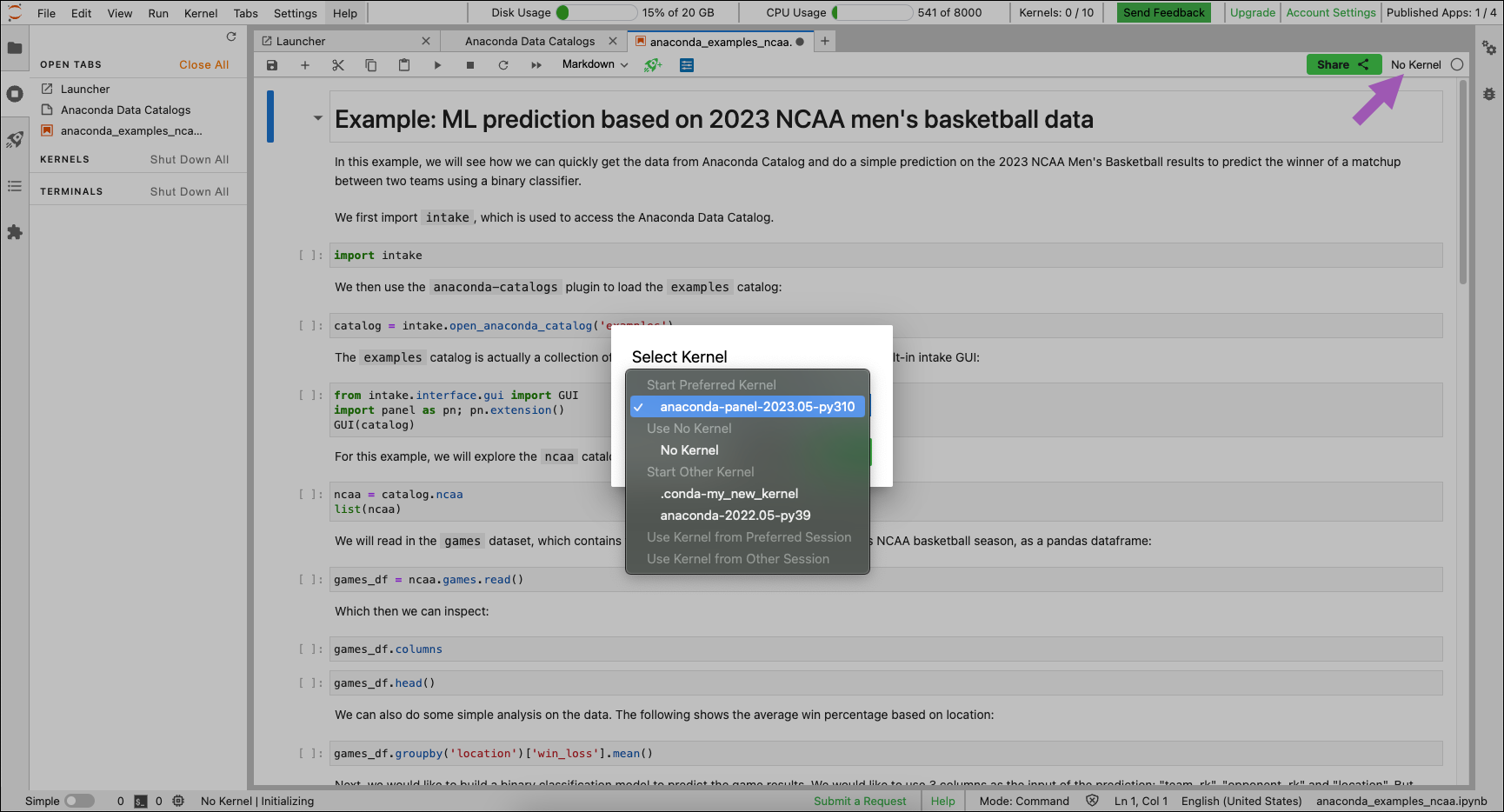The height and width of the screenshot is (812, 1504).
Task: Click the blue panel toolbar icon
Action: coord(687,65)
